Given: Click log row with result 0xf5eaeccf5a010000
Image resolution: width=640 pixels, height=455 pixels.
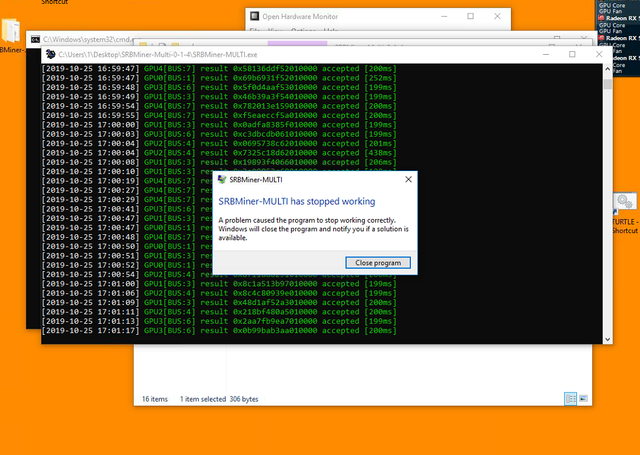Looking at the screenshot, I should point(219,115).
